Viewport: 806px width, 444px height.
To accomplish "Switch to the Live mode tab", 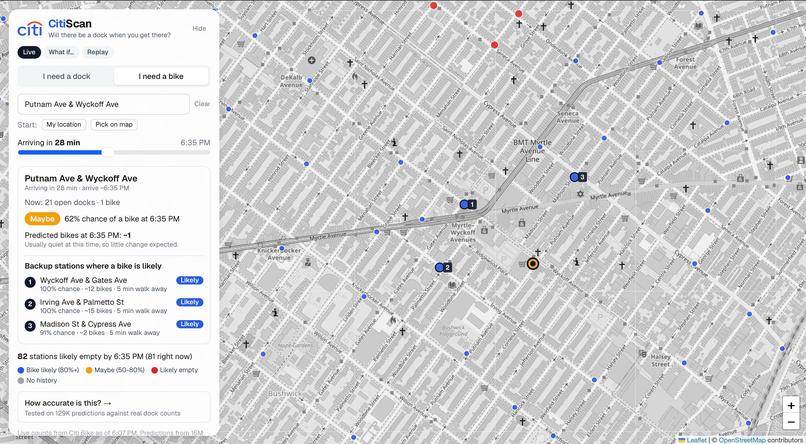I will click(x=29, y=52).
